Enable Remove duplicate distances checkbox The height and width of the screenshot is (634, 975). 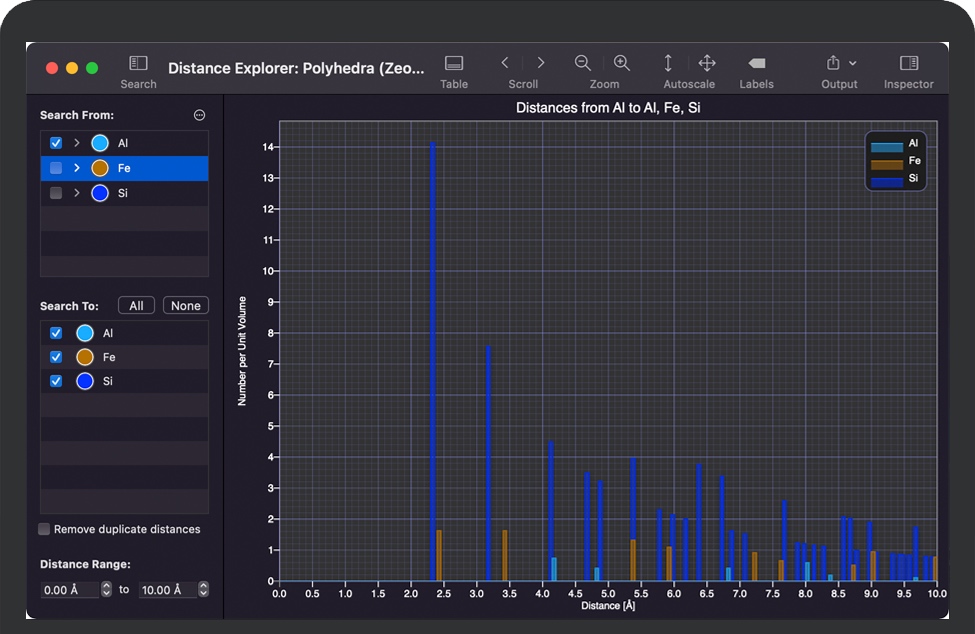44,529
